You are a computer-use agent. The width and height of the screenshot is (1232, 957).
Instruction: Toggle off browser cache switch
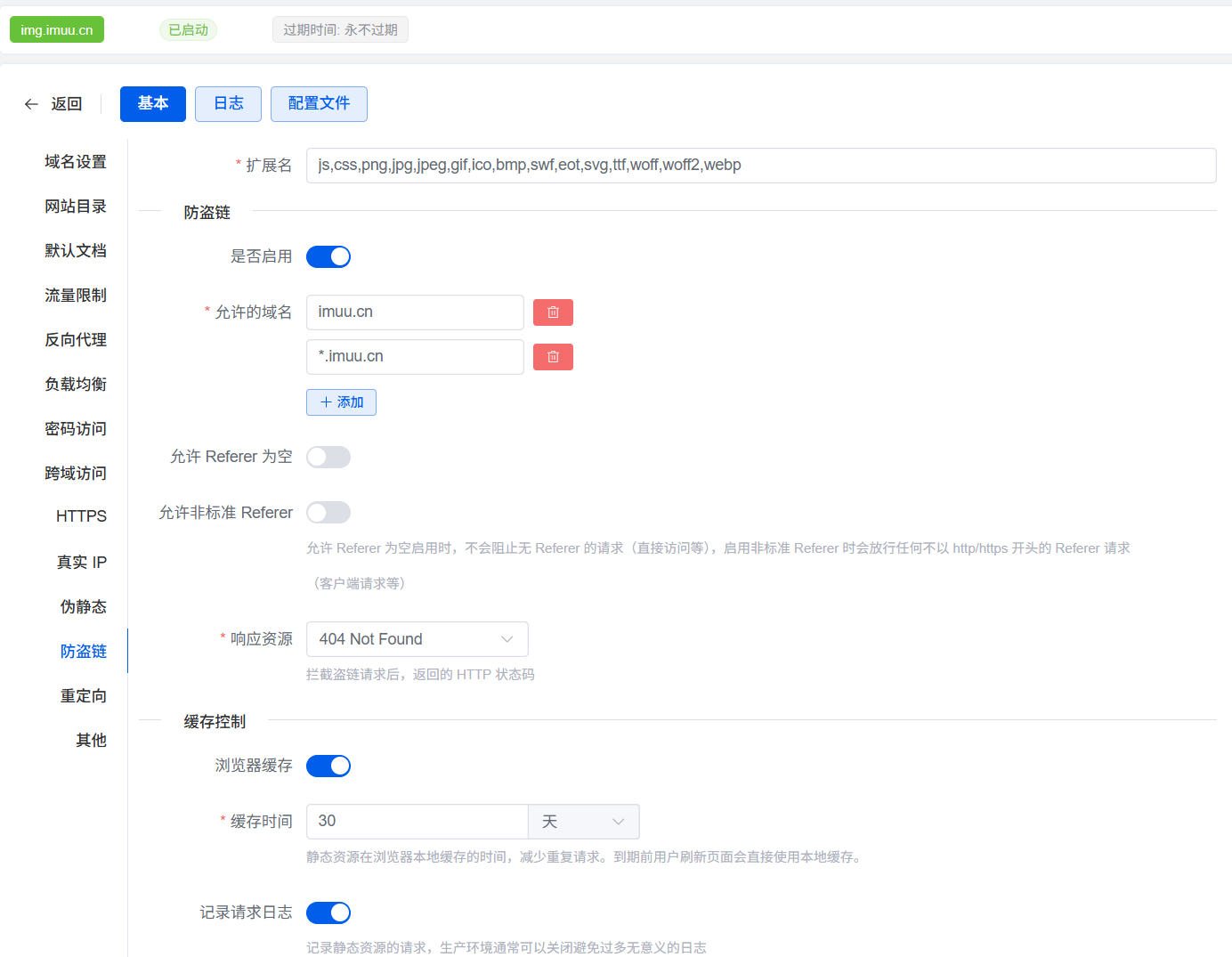(328, 766)
